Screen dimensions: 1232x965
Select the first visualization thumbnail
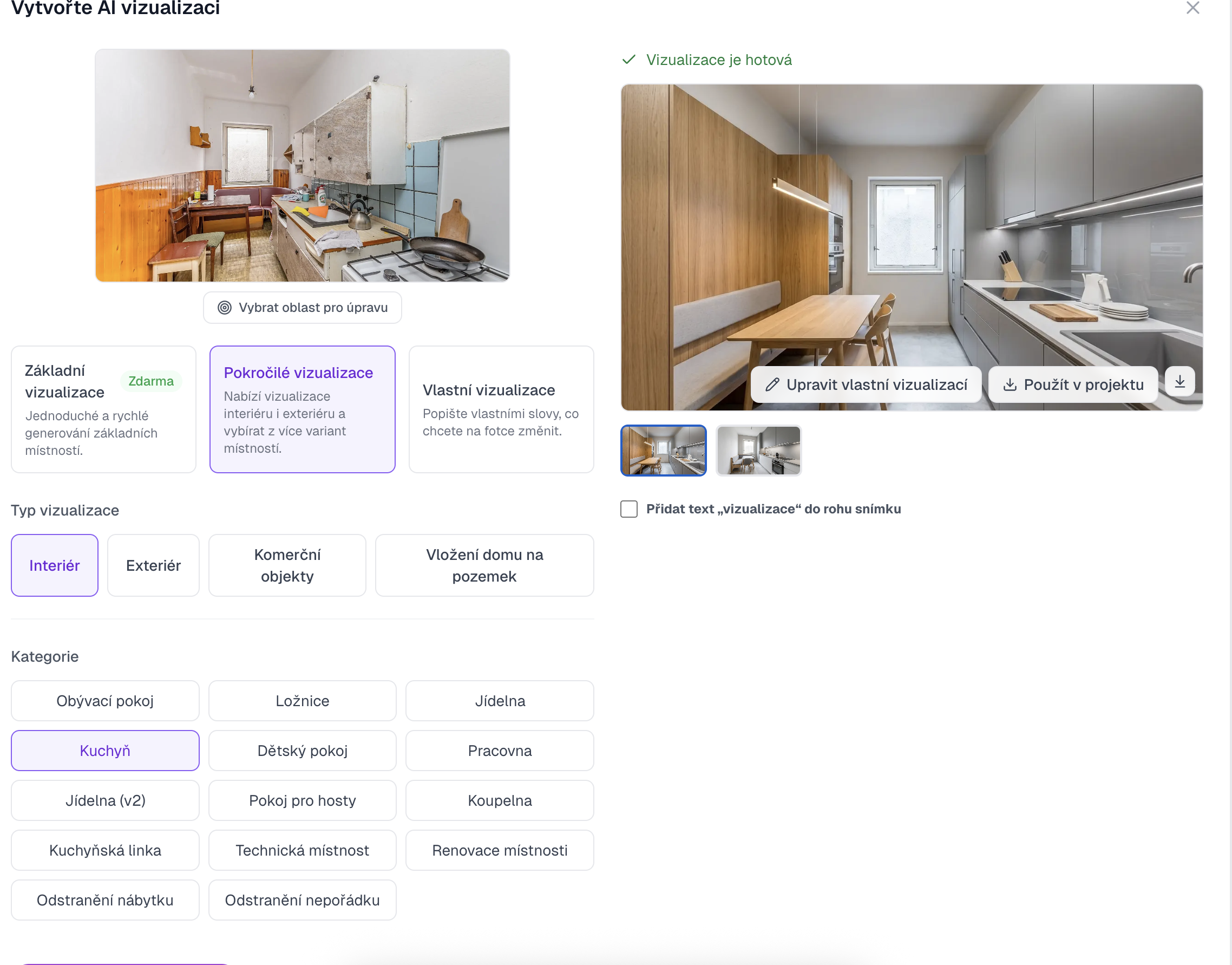(x=663, y=451)
